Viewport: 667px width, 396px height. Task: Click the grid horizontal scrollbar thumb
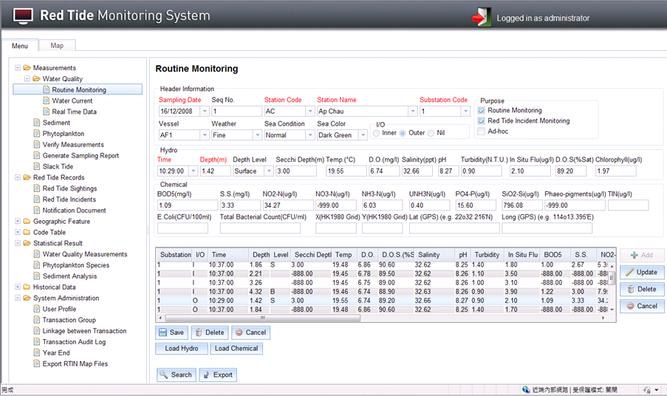[262, 318]
